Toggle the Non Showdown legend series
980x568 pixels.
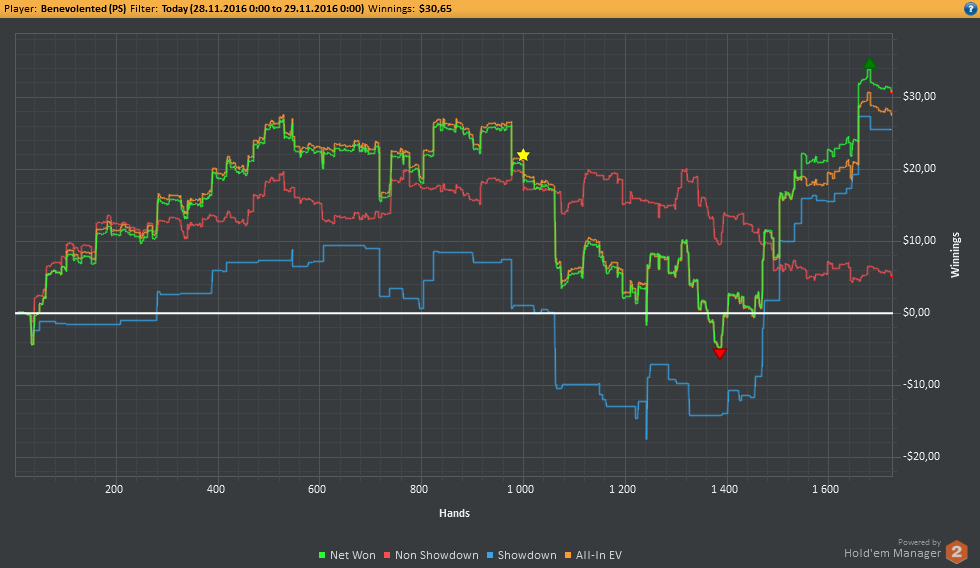431,555
